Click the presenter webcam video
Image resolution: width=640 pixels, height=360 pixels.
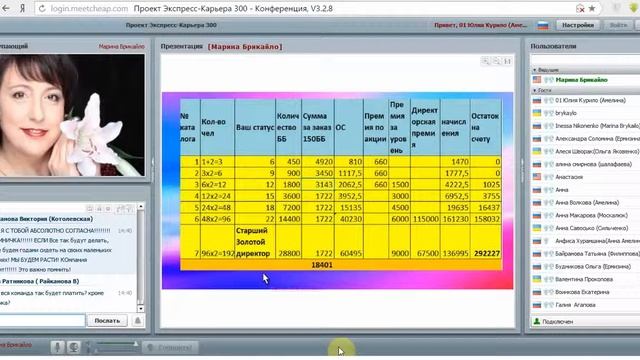point(72,115)
